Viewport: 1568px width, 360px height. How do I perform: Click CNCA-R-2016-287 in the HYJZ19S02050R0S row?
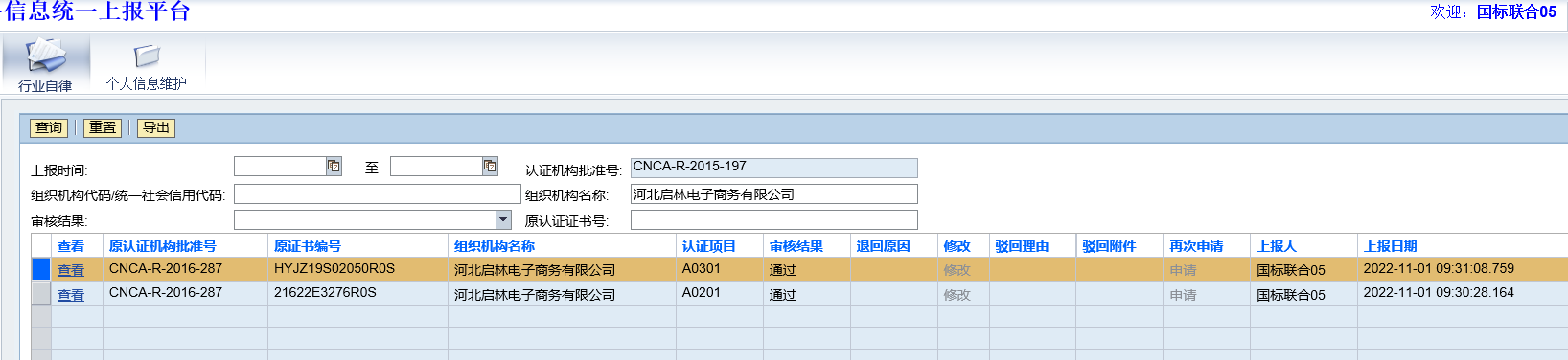(x=166, y=269)
